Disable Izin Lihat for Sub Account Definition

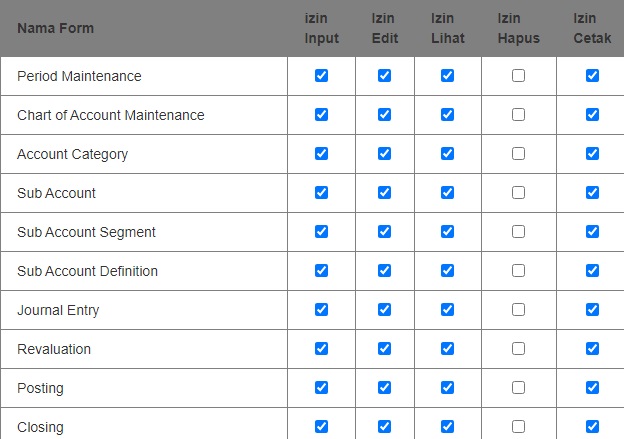click(447, 271)
